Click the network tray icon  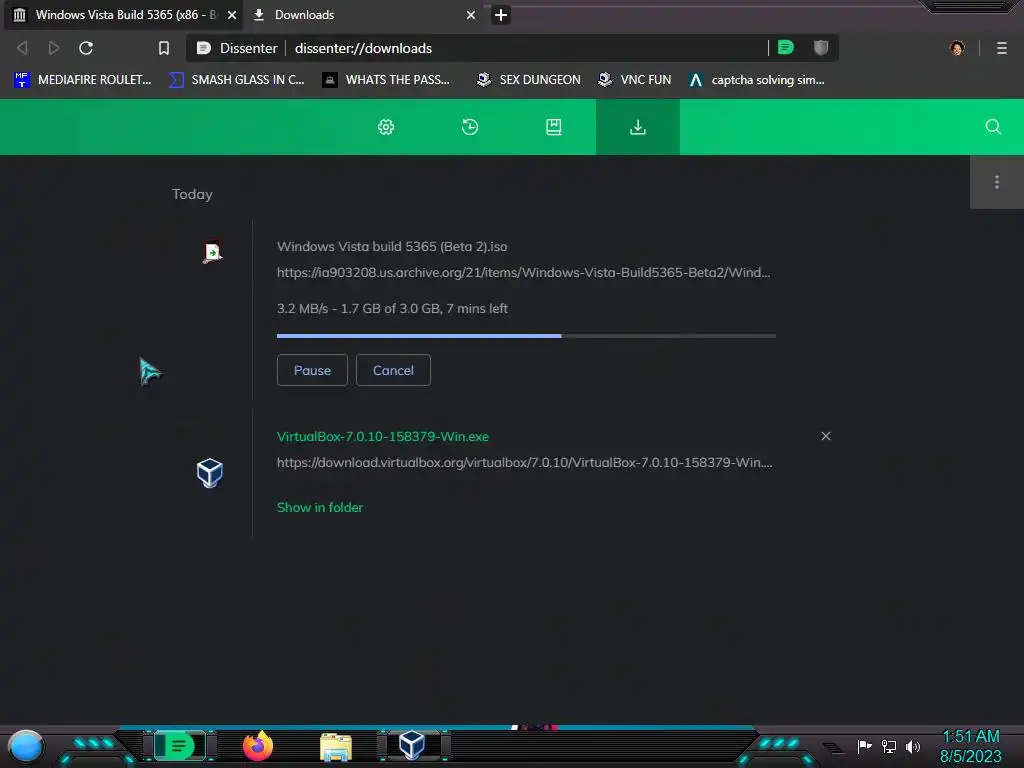889,746
